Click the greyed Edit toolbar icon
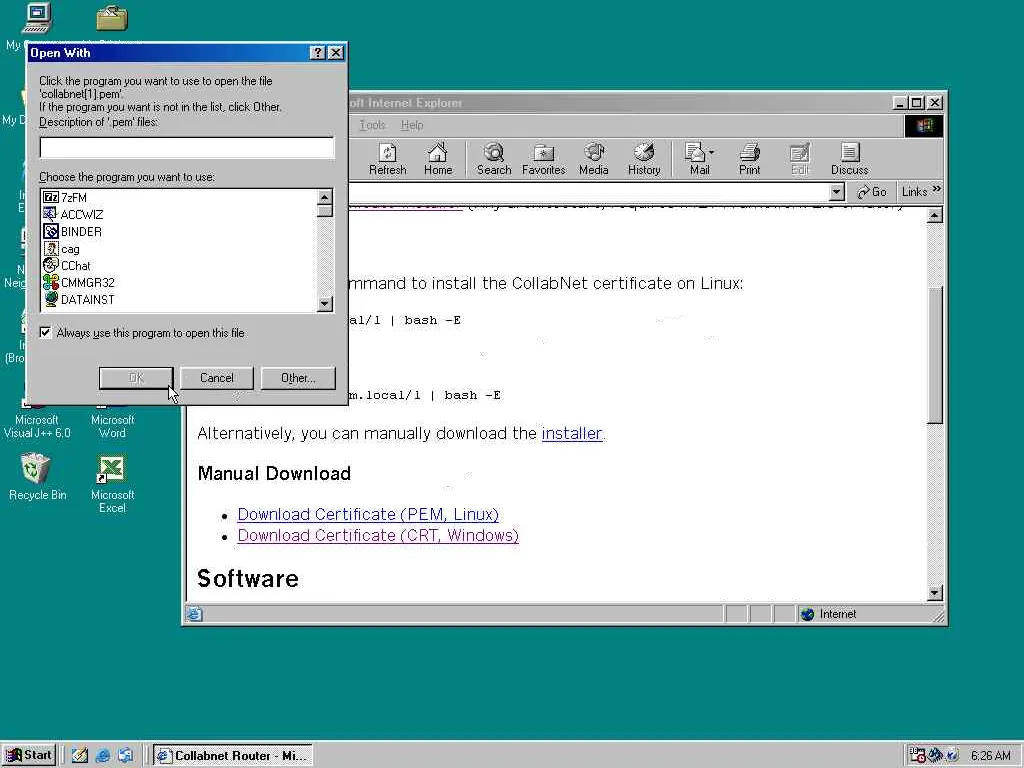Viewport: 1024px width, 768px height. [800, 159]
